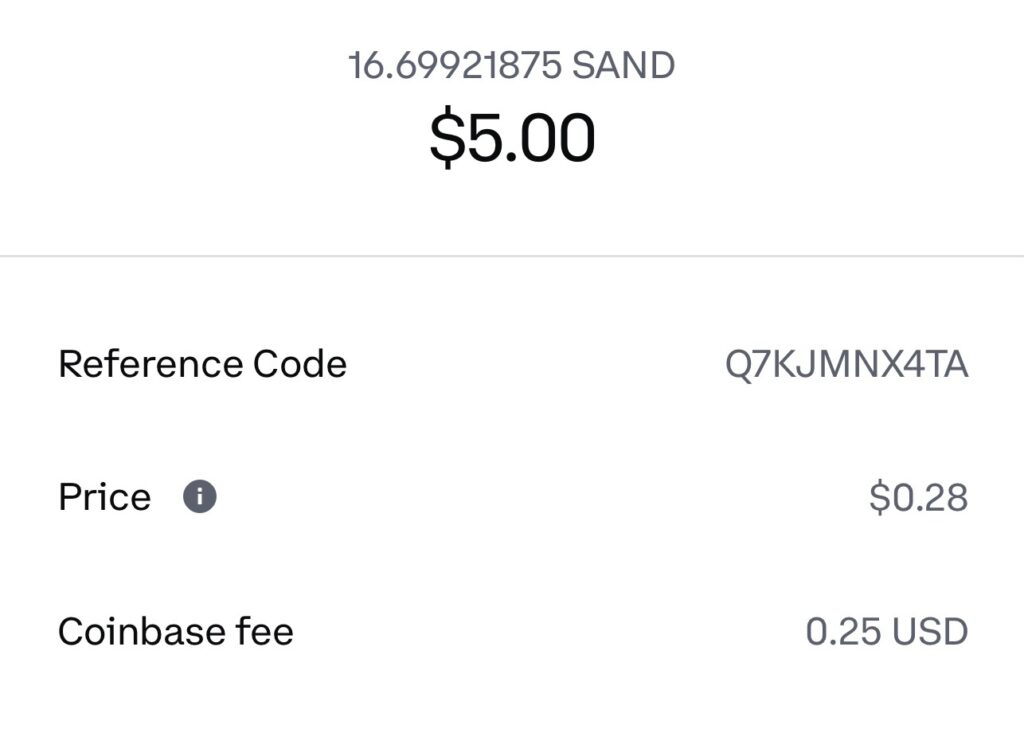Click the Reference Code label

[202, 364]
